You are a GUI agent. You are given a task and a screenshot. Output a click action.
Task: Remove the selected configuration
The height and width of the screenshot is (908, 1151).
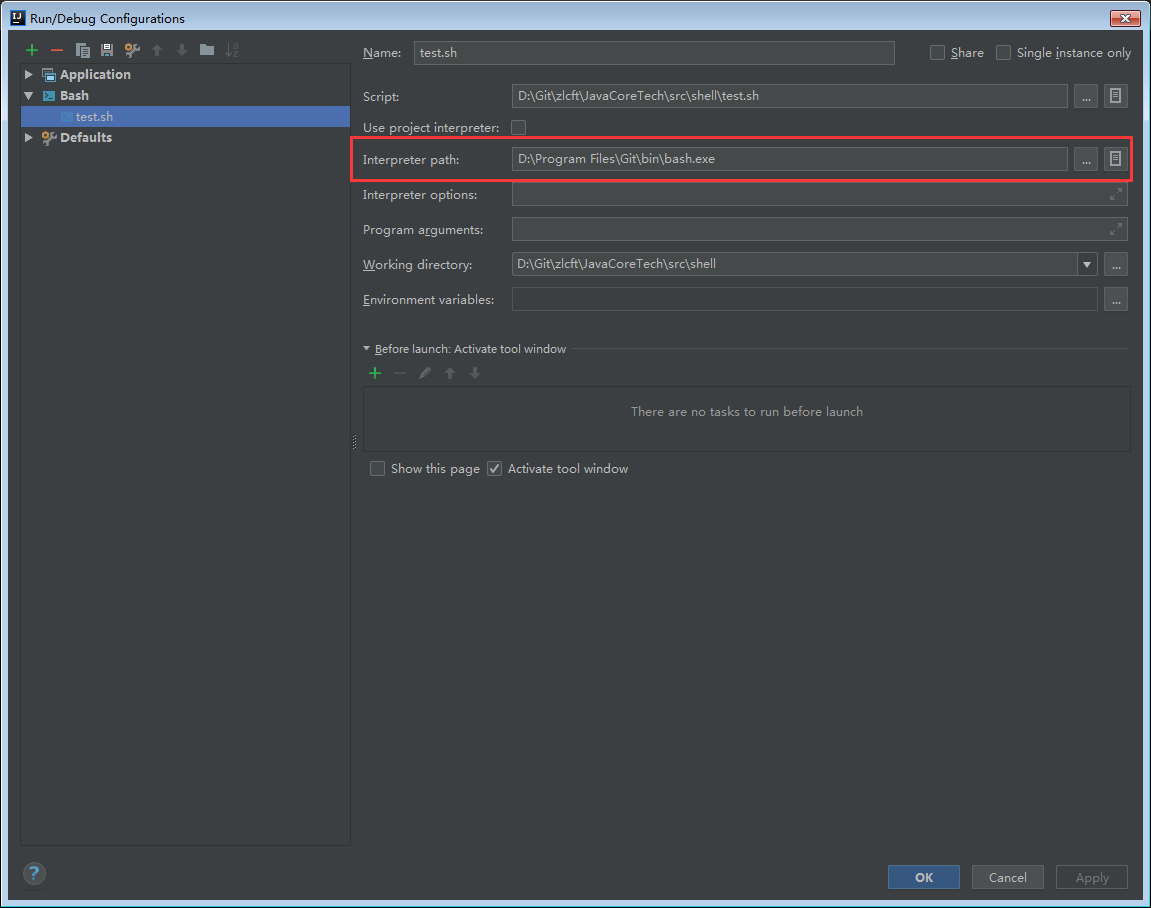click(56, 50)
